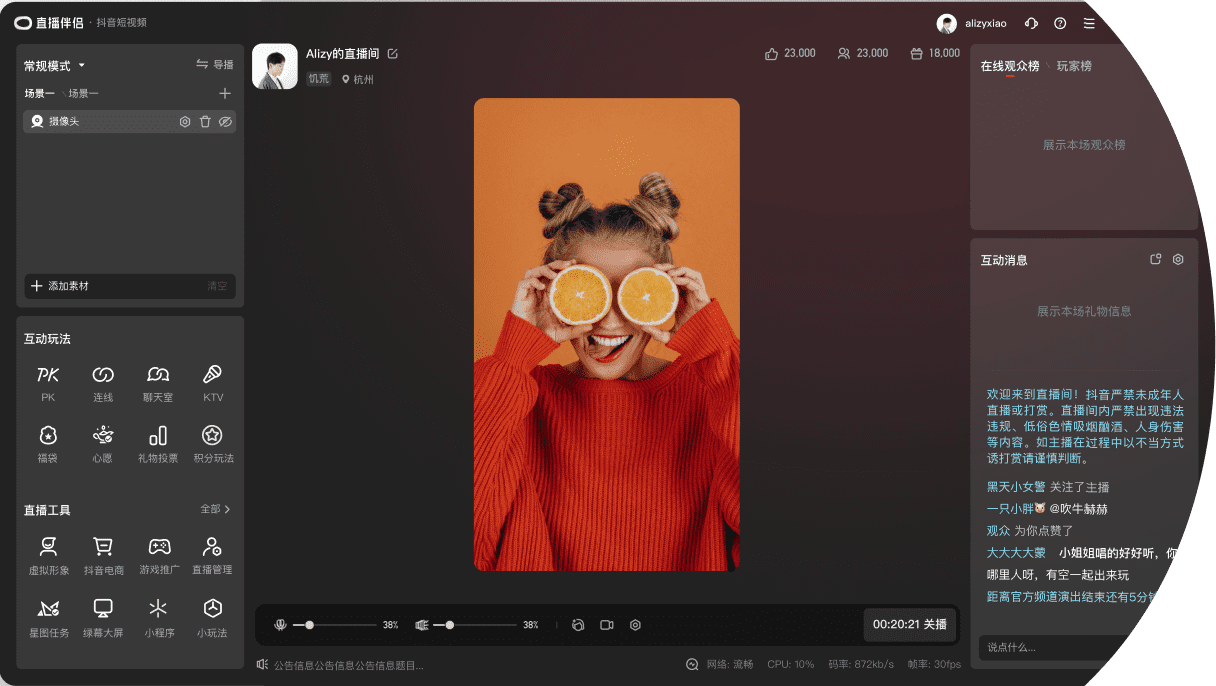This screenshot has height=686, width=1216.
Task: Expand 全部 live tools list
Action: click(x=215, y=509)
